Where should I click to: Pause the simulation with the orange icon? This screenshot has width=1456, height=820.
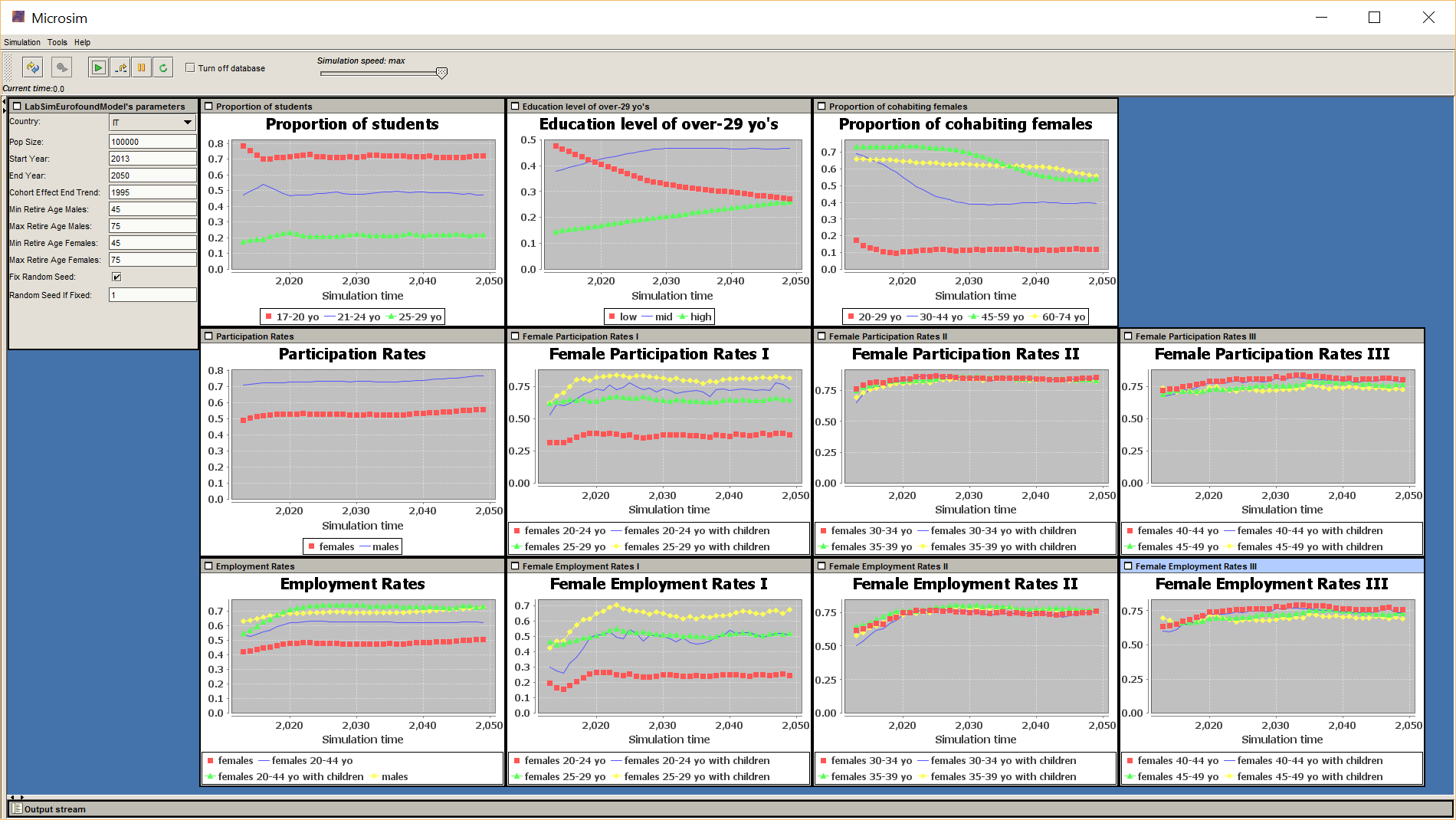click(142, 67)
